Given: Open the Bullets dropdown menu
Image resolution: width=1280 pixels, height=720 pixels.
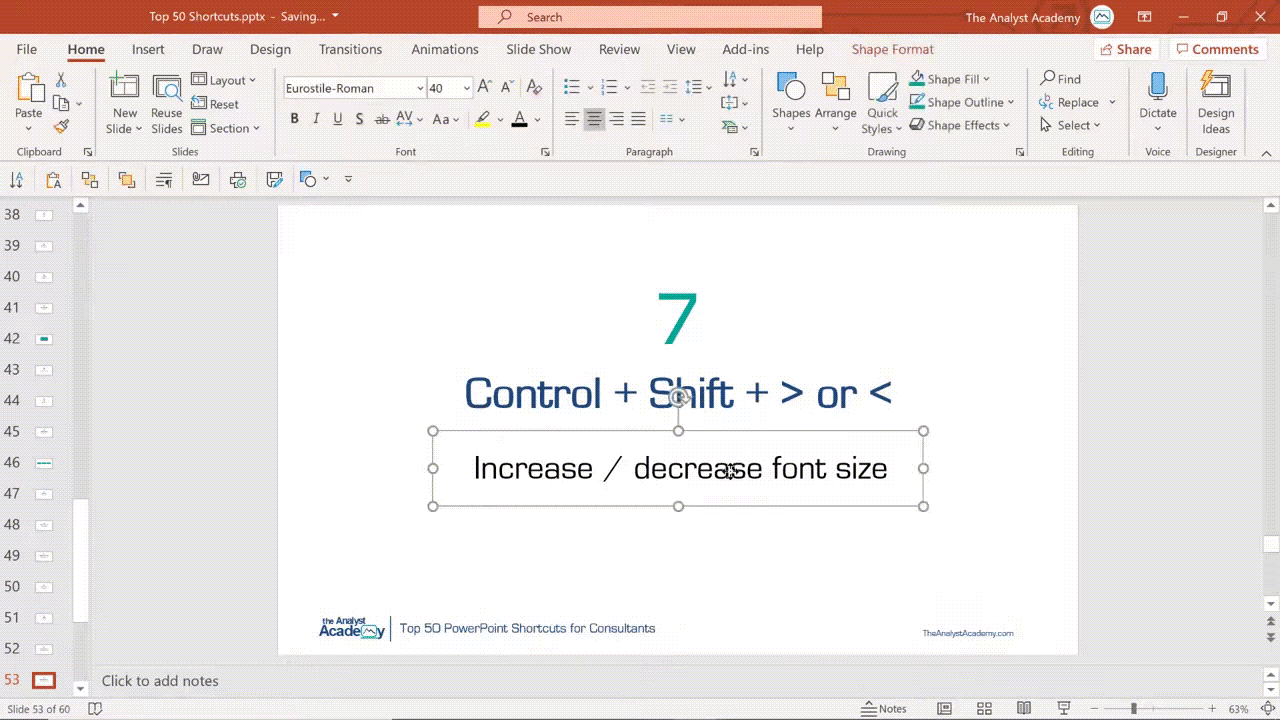Looking at the screenshot, I should 590,86.
